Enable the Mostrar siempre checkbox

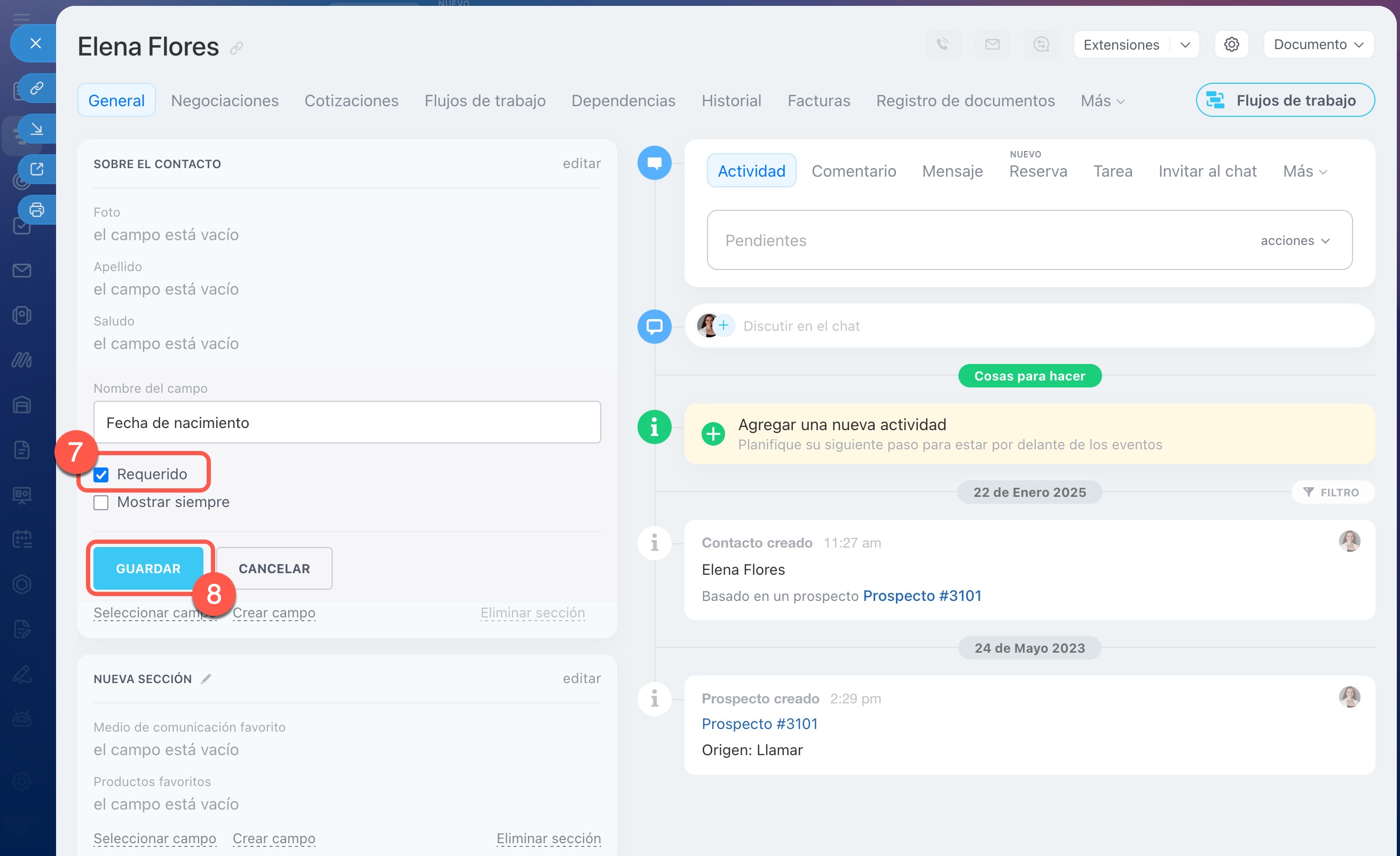[x=101, y=503]
